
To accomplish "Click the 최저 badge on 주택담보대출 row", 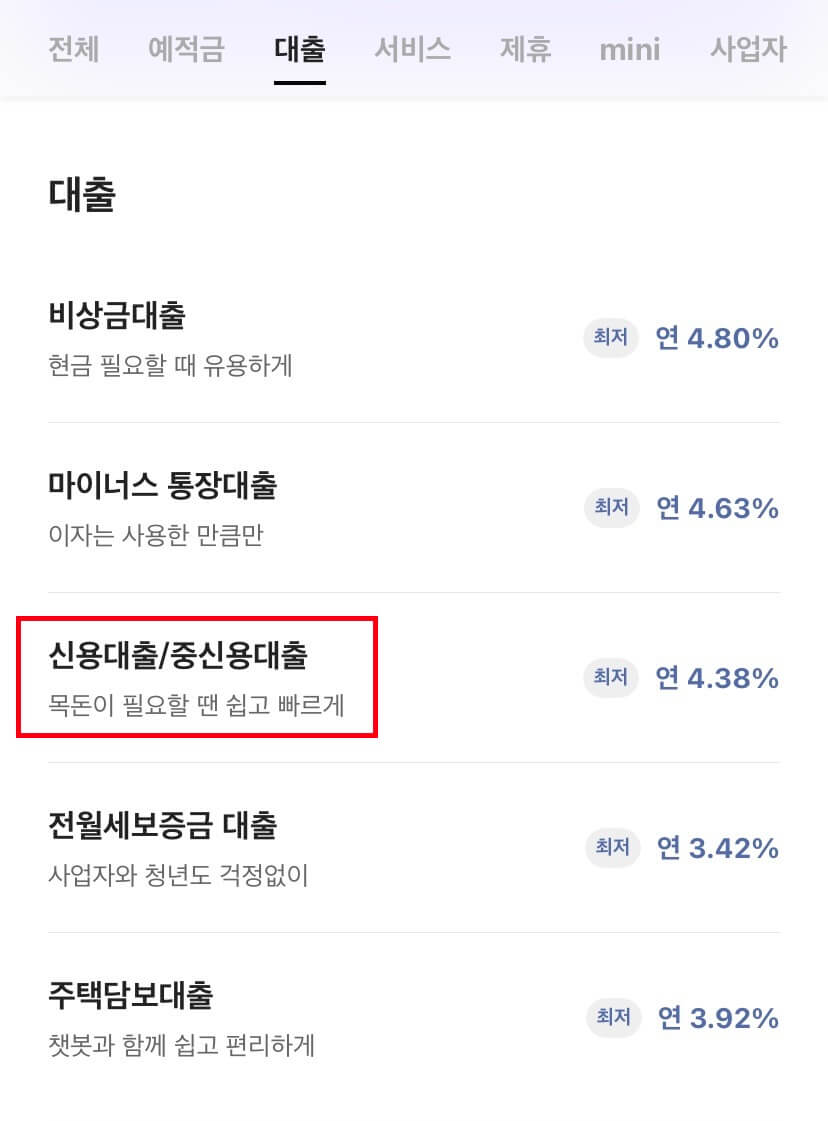I will pyautogui.click(x=611, y=1018).
